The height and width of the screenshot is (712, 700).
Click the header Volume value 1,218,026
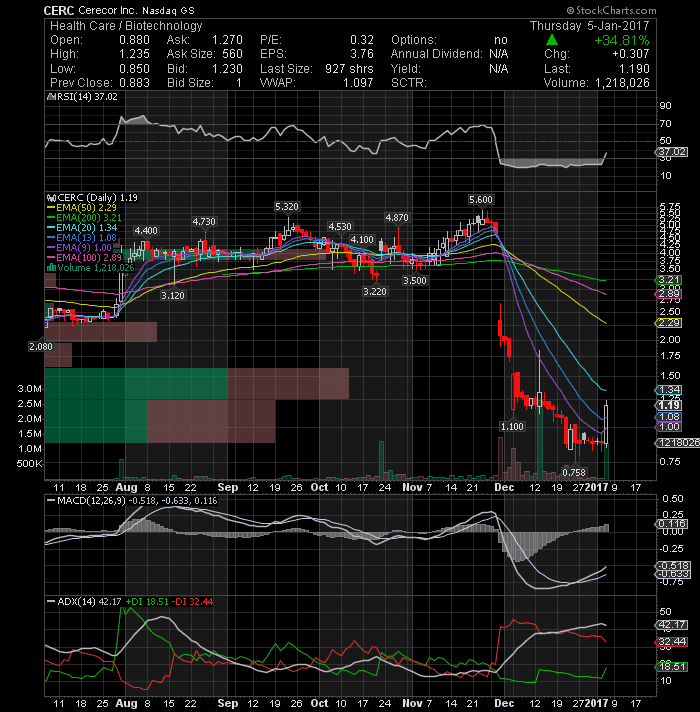pos(622,83)
